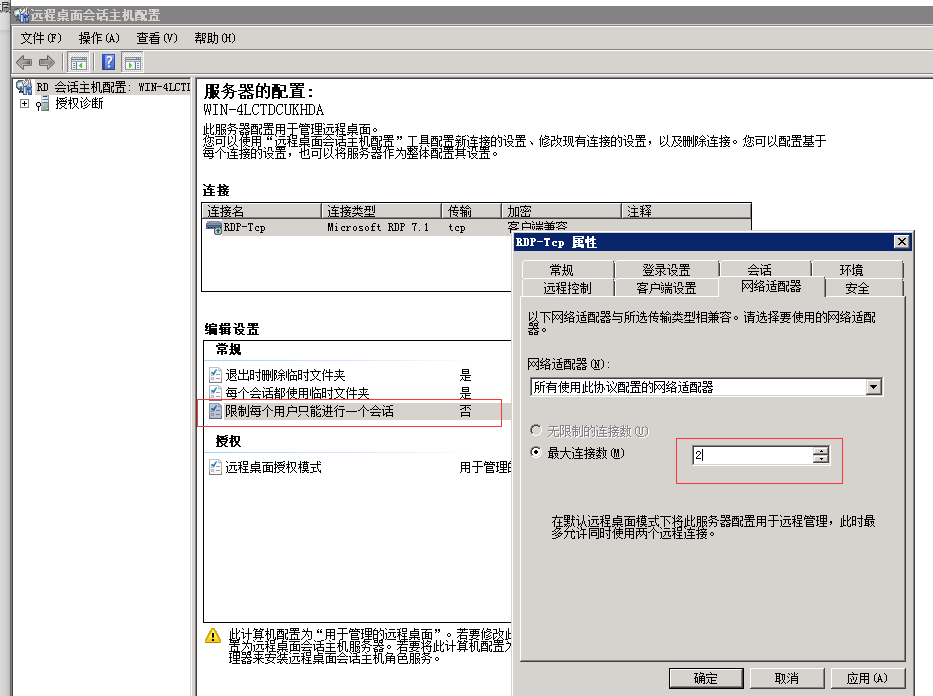Click the action pane toolbar icon
The width and height of the screenshot is (933, 696).
[x=131, y=62]
